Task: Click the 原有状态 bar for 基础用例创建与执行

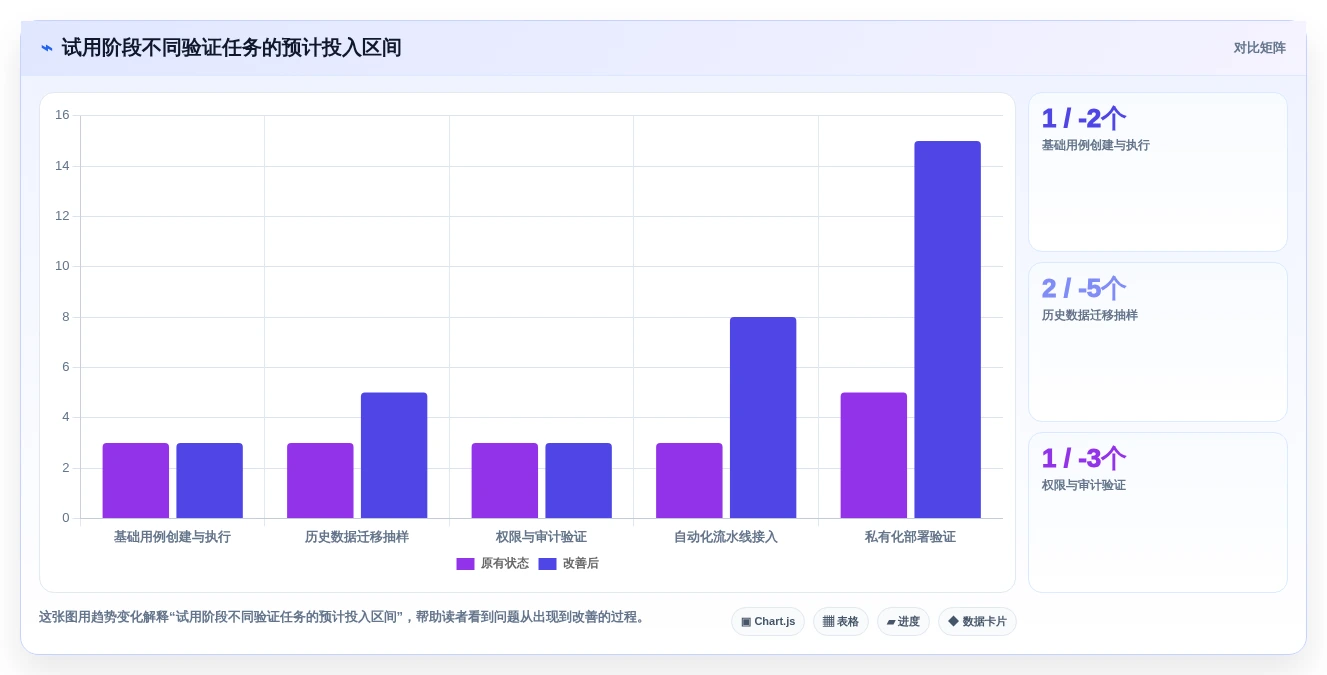Action: click(x=136, y=481)
